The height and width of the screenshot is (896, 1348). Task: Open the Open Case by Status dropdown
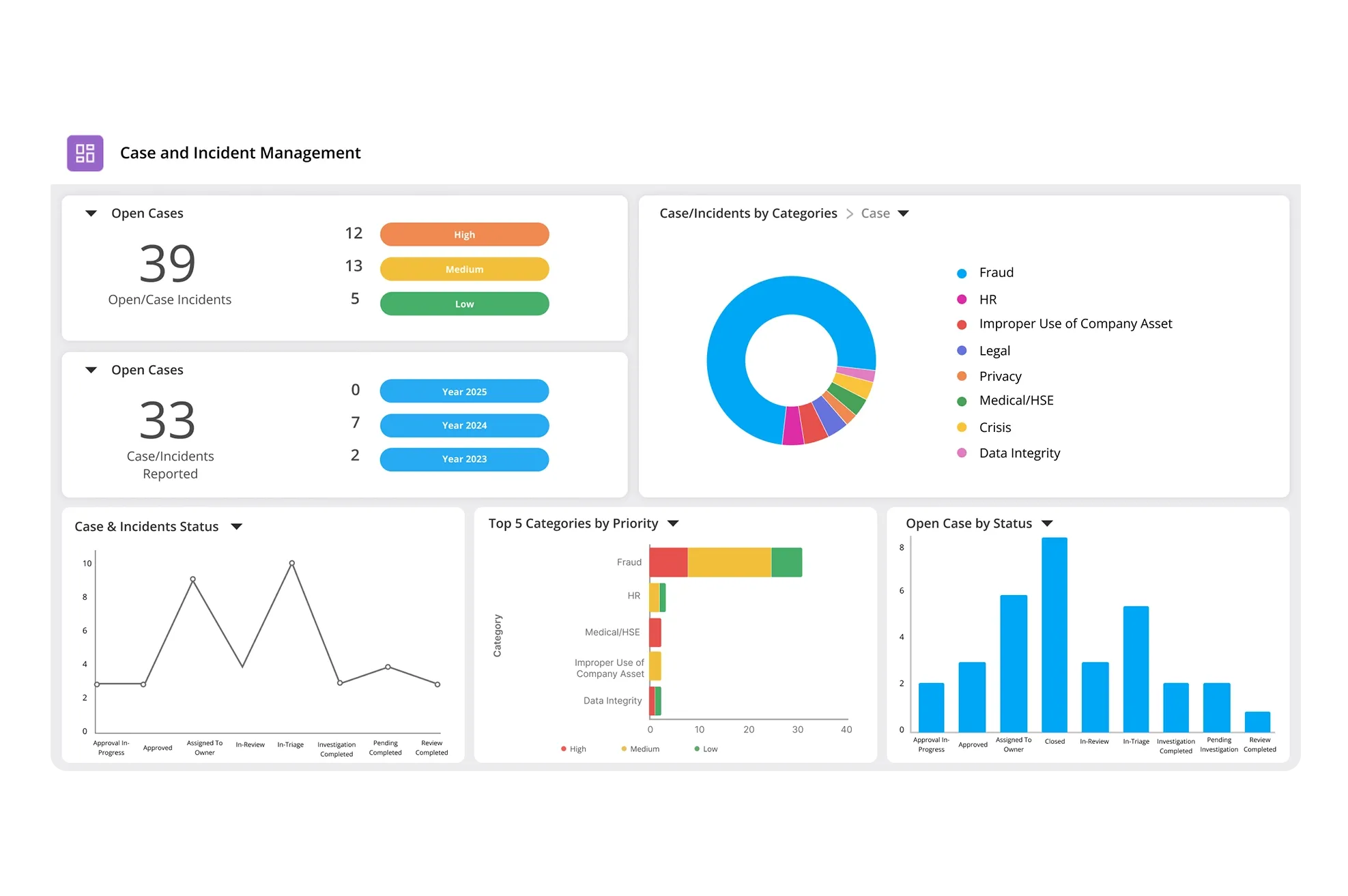point(1046,523)
